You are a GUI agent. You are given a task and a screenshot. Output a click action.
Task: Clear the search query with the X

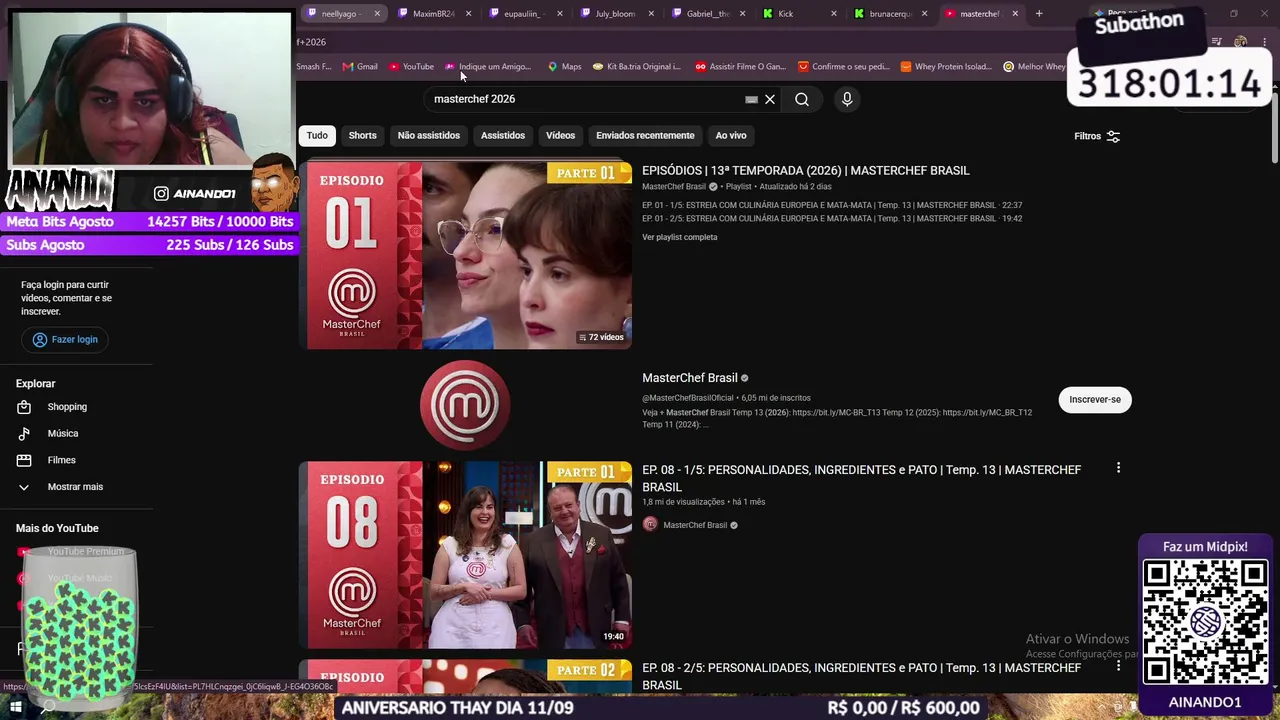tap(770, 99)
